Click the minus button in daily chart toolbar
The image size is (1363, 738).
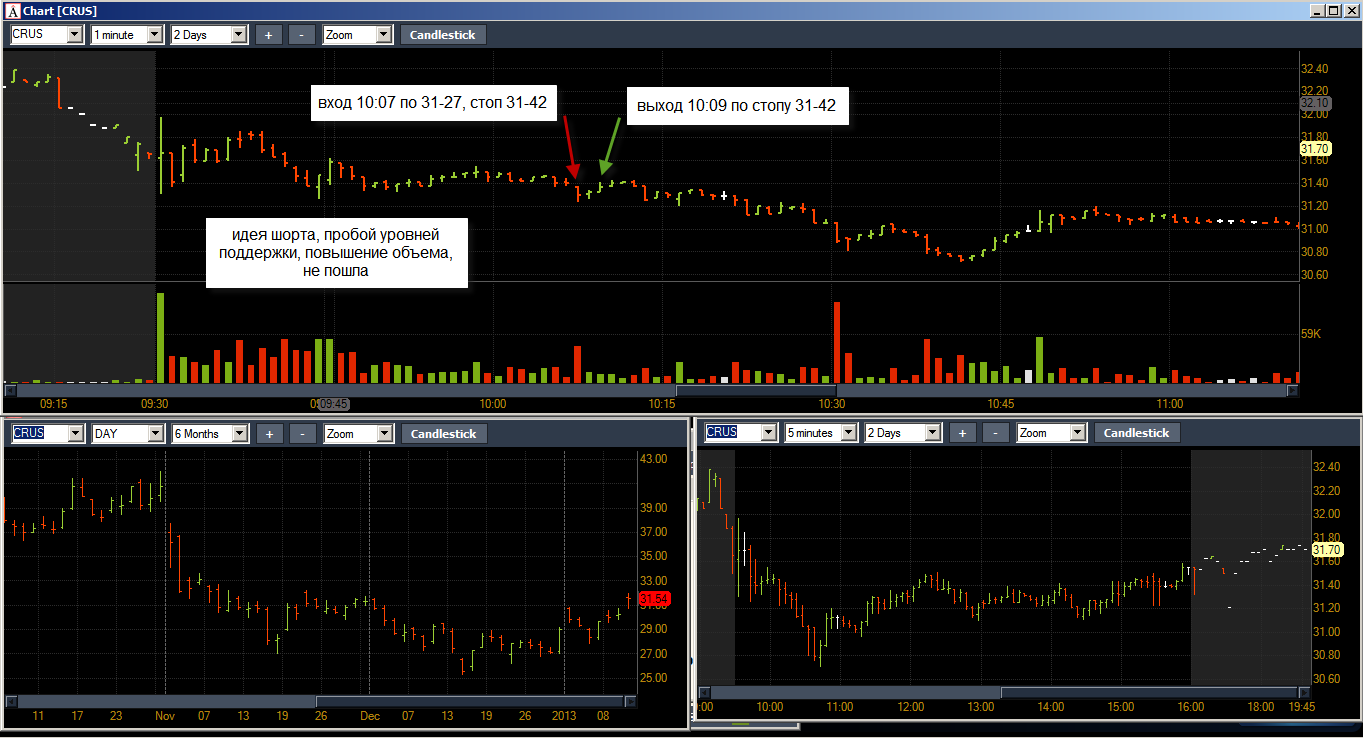tap(302, 434)
